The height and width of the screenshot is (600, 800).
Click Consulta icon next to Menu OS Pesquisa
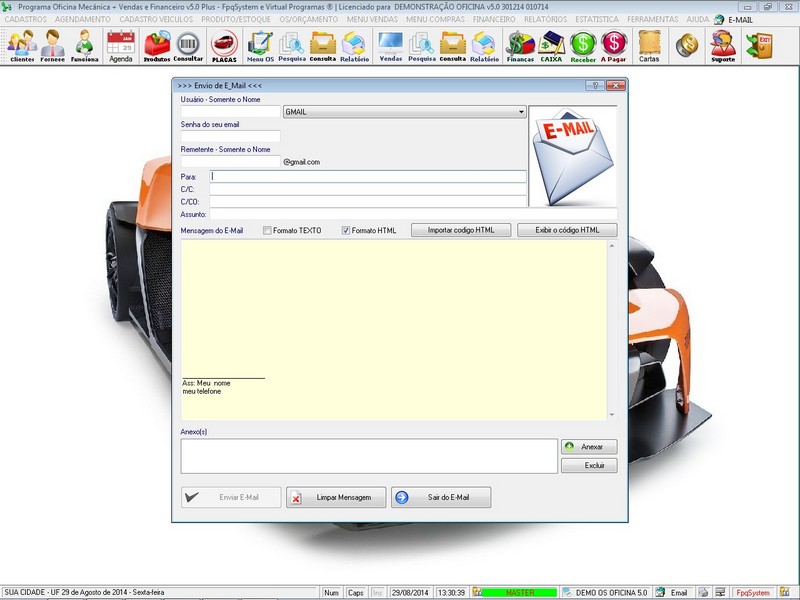[x=323, y=45]
